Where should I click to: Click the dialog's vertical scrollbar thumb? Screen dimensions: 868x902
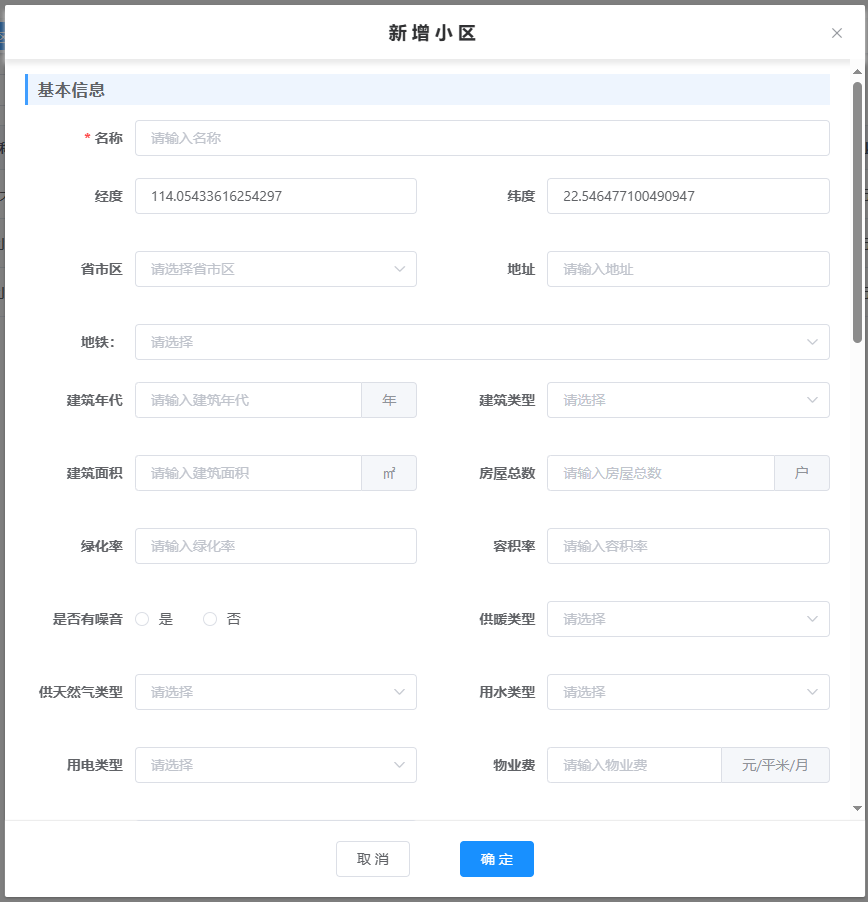(857, 210)
